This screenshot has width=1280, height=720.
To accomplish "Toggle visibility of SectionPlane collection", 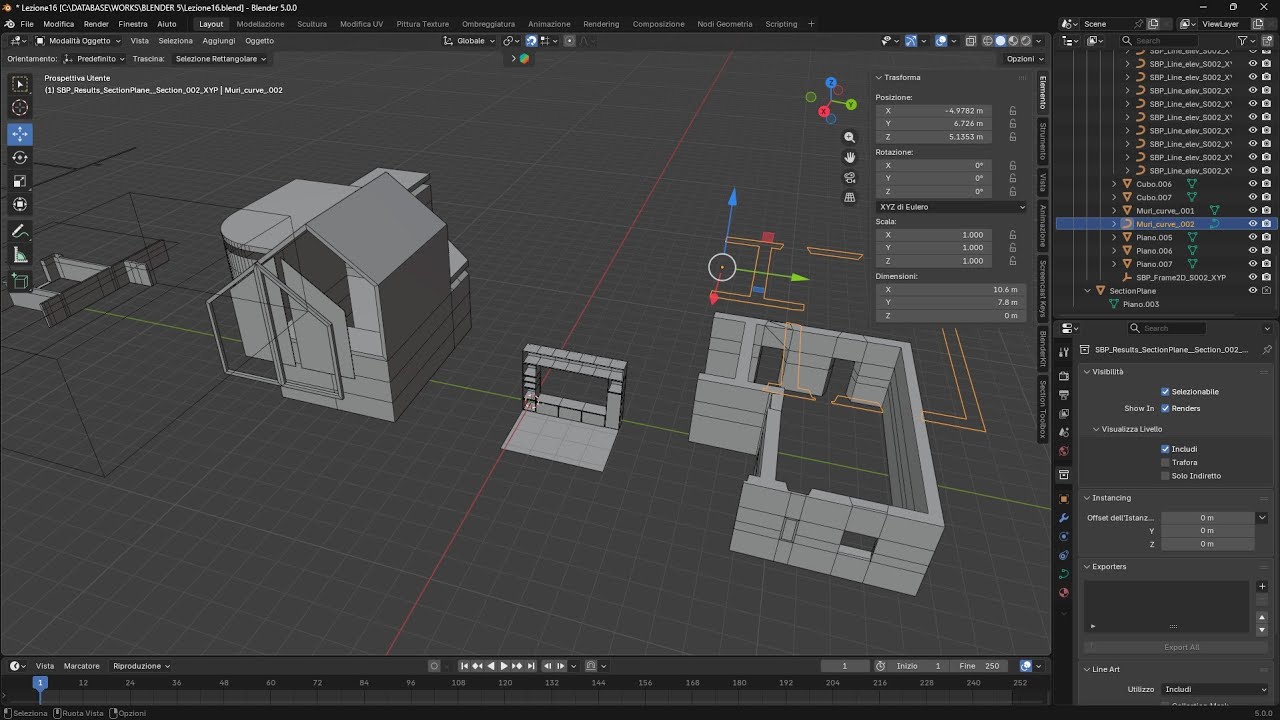I will (1252, 291).
